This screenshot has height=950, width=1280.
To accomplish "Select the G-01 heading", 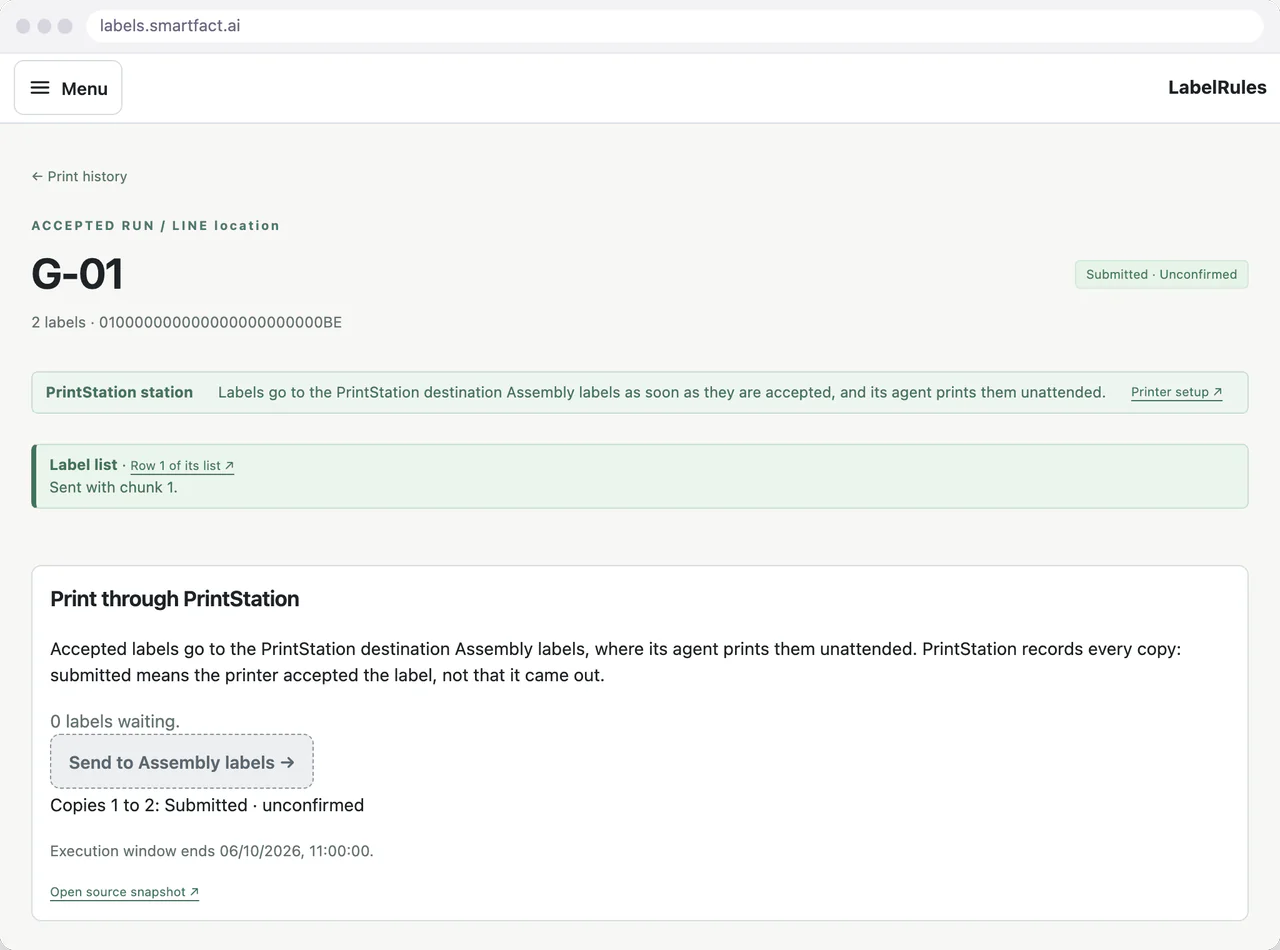I will (x=77, y=274).
